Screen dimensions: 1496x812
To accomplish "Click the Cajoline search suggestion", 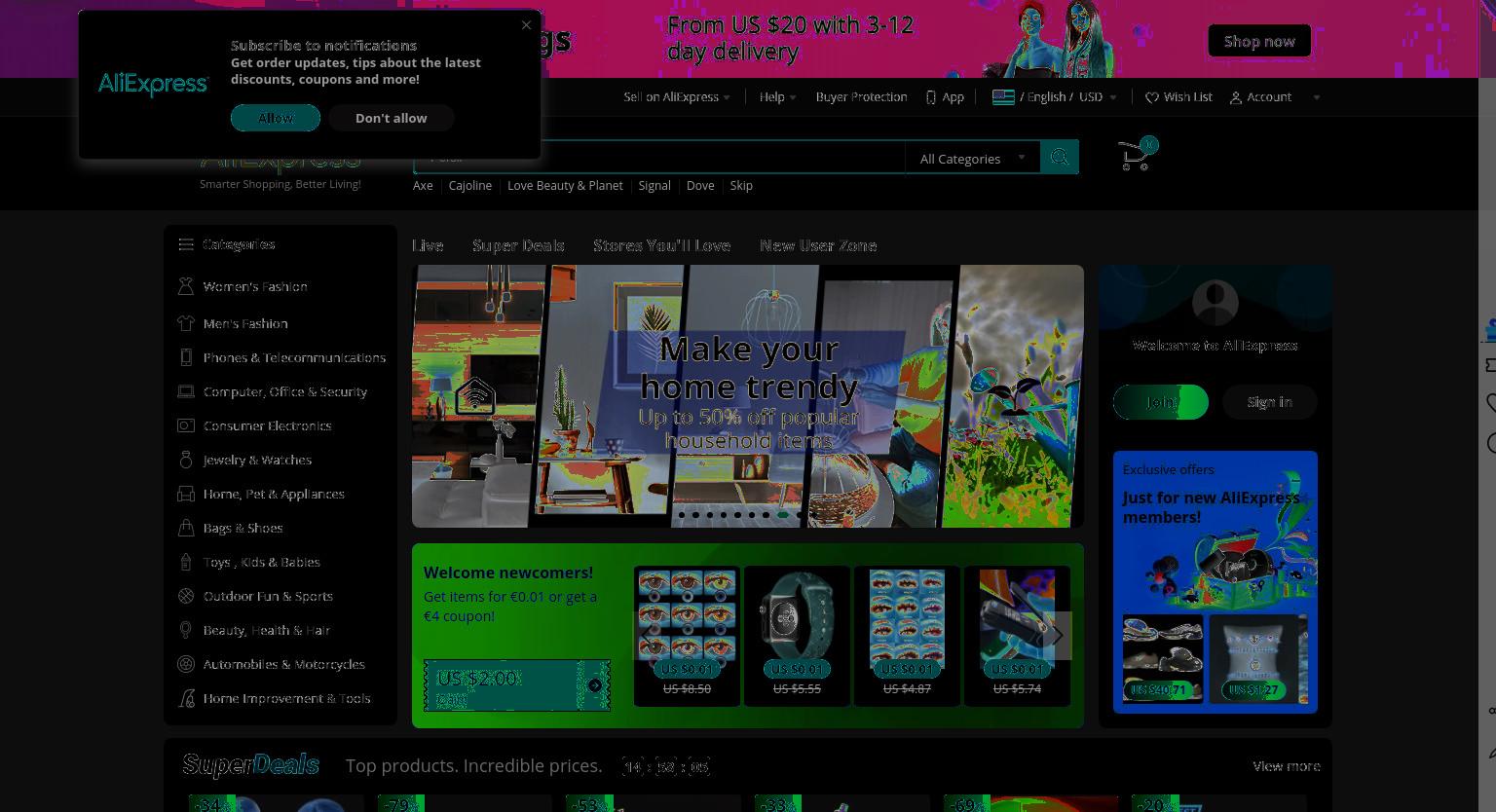I will pyautogui.click(x=469, y=185).
